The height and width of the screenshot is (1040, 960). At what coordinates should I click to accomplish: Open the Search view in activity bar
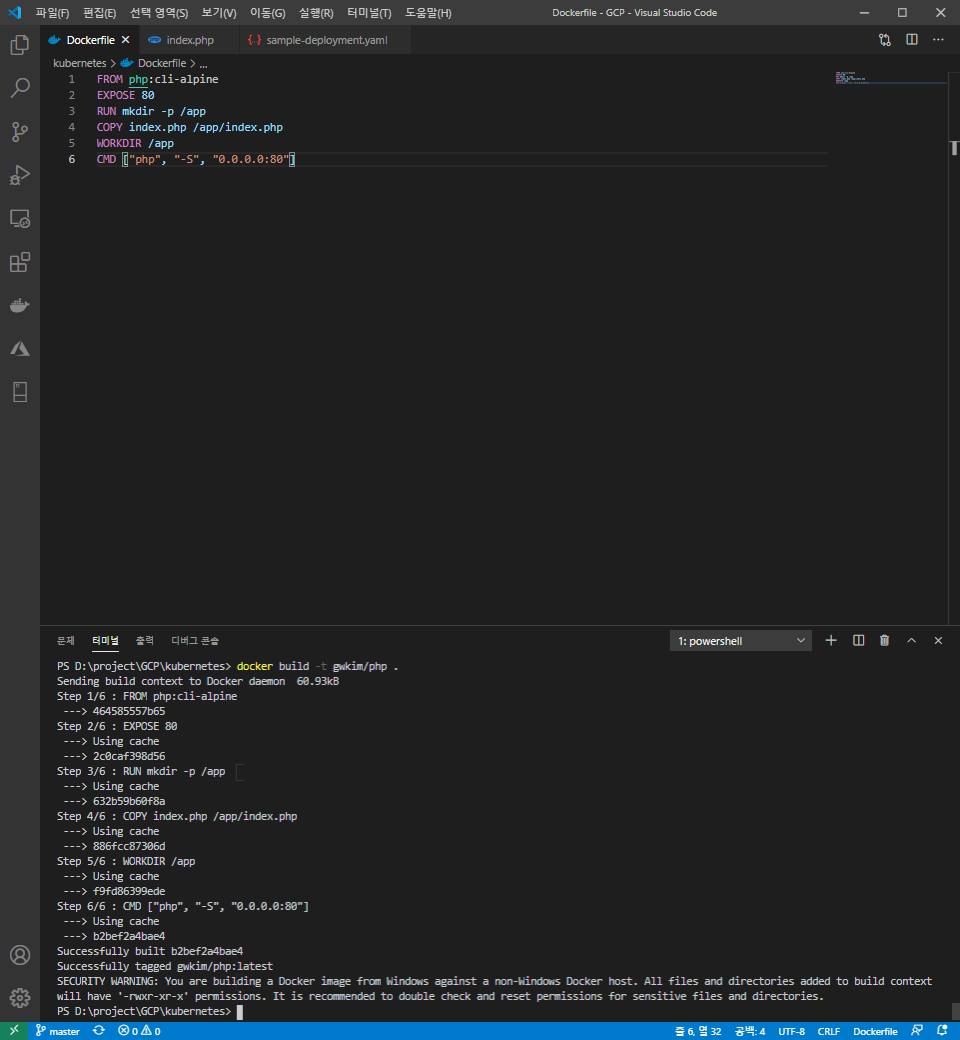coord(20,88)
